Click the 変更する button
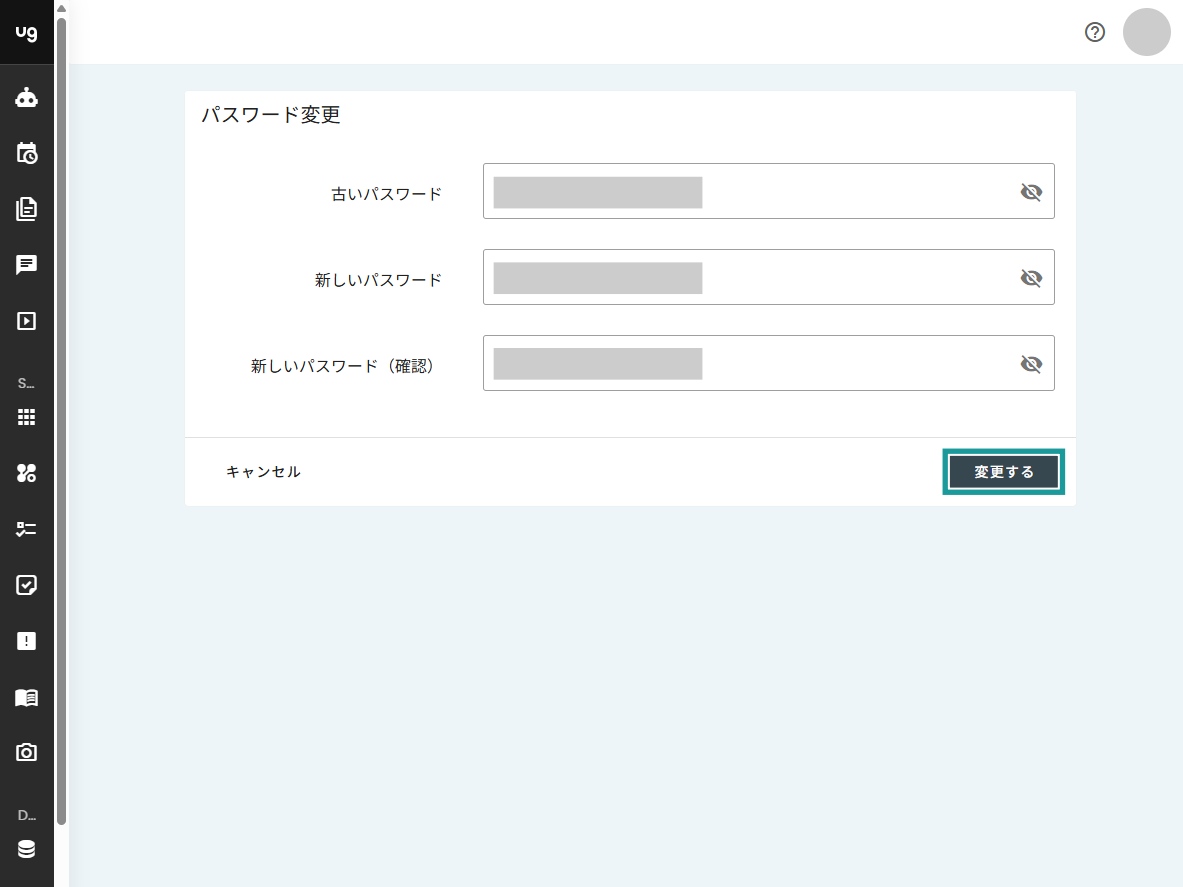Viewport: 1183px width, 887px height. coord(1003,471)
